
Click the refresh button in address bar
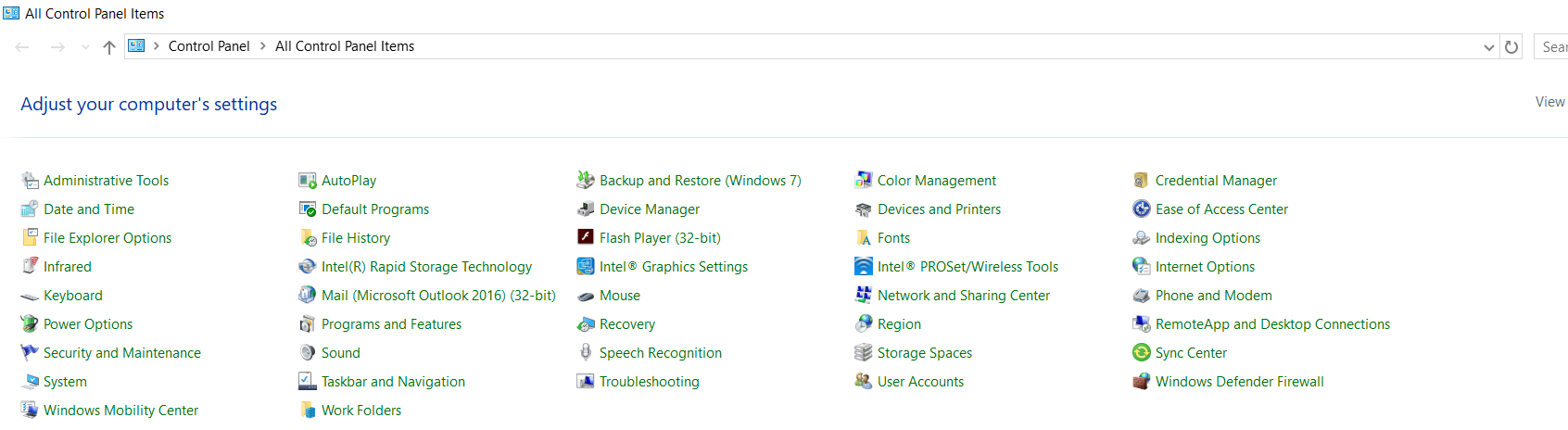(1511, 47)
